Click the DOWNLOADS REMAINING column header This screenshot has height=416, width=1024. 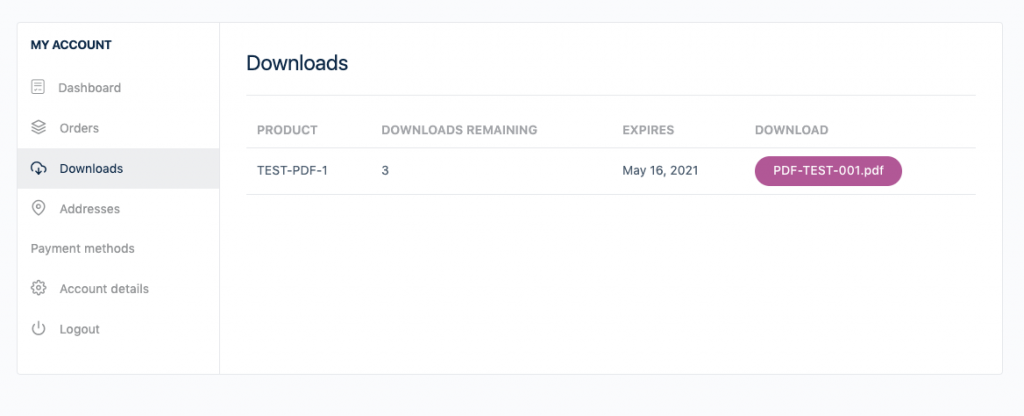coord(459,130)
